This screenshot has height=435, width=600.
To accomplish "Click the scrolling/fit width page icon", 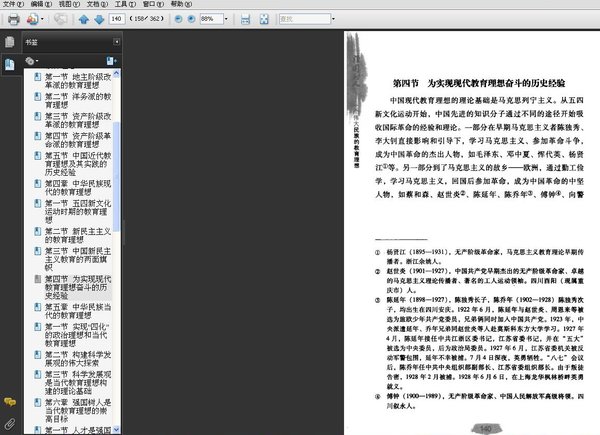I will tap(245, 19).
